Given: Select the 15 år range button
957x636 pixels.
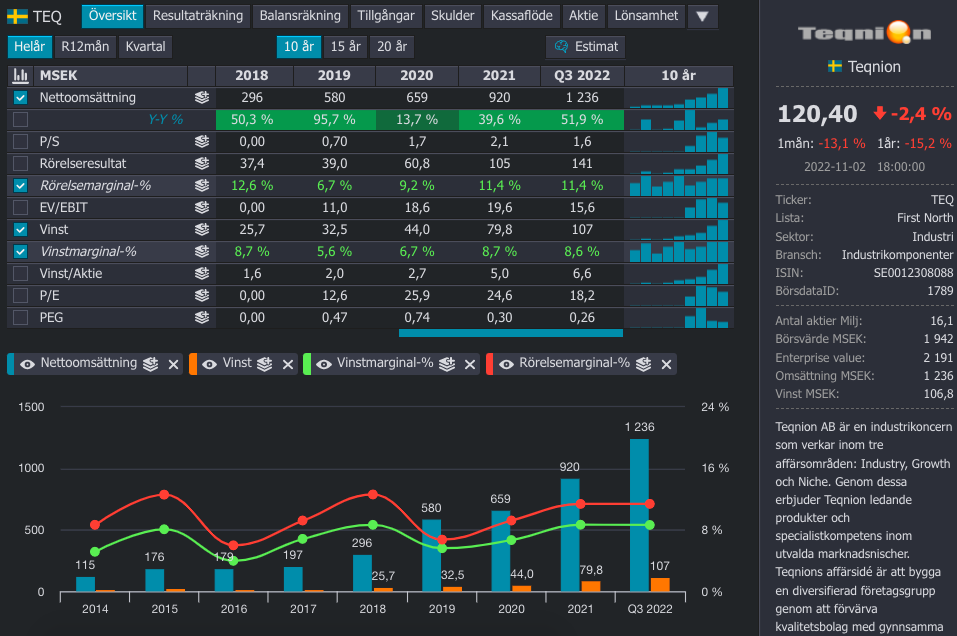Looking at the screenshot, I should [x=345, y=46].
